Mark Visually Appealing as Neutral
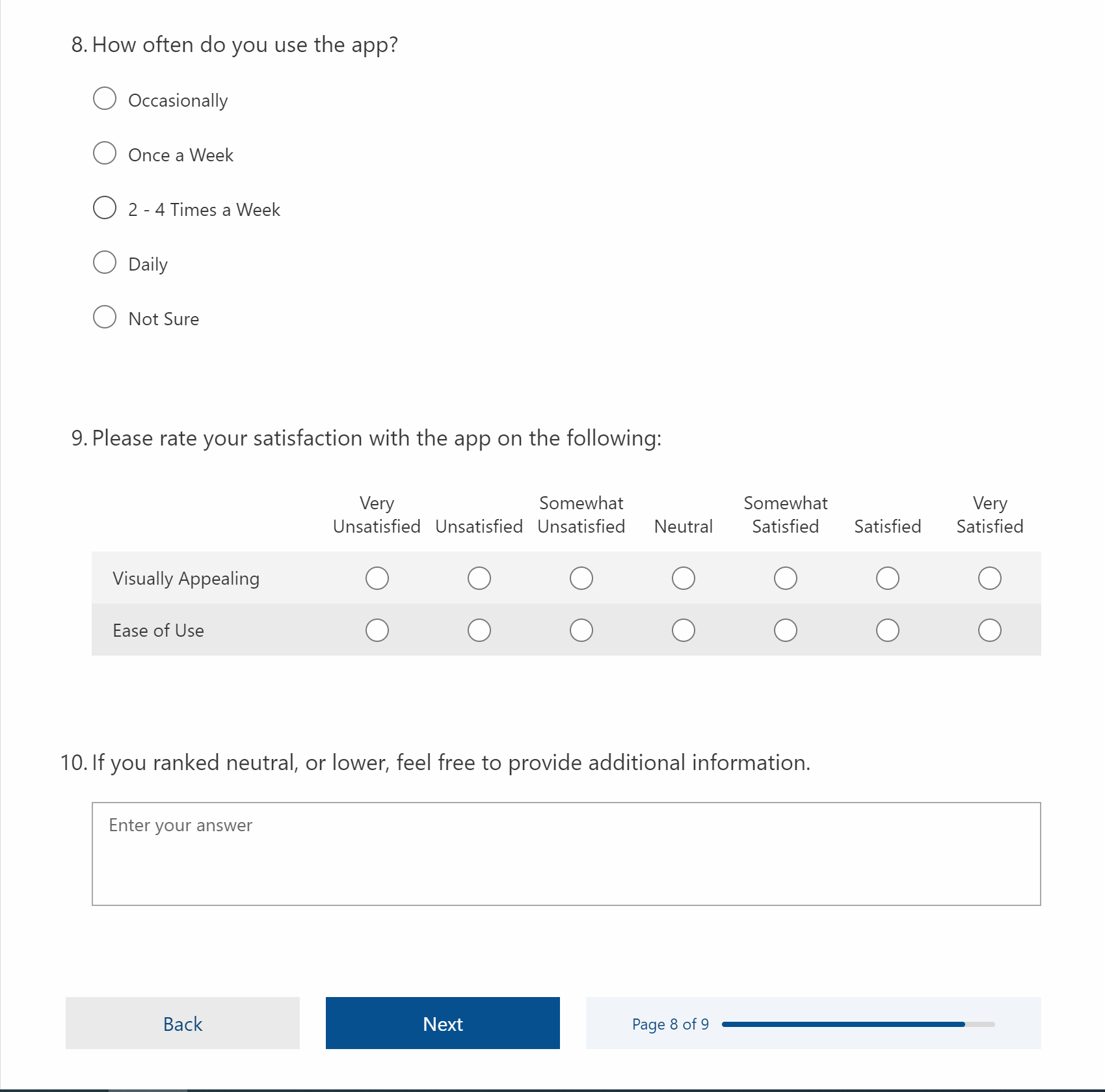The image size is (1105, 1092). pyautogui.click(x=684, y=578)
